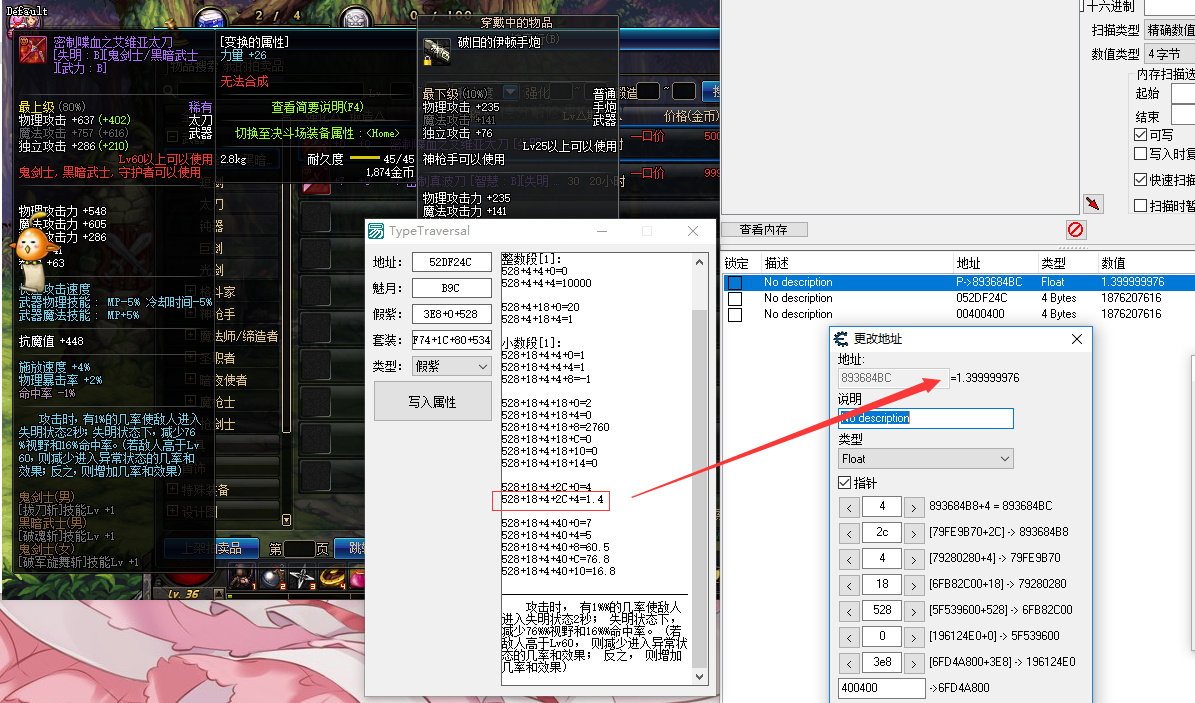Click 查看简要说明(F4) in the item tooltip

(317, 108)
